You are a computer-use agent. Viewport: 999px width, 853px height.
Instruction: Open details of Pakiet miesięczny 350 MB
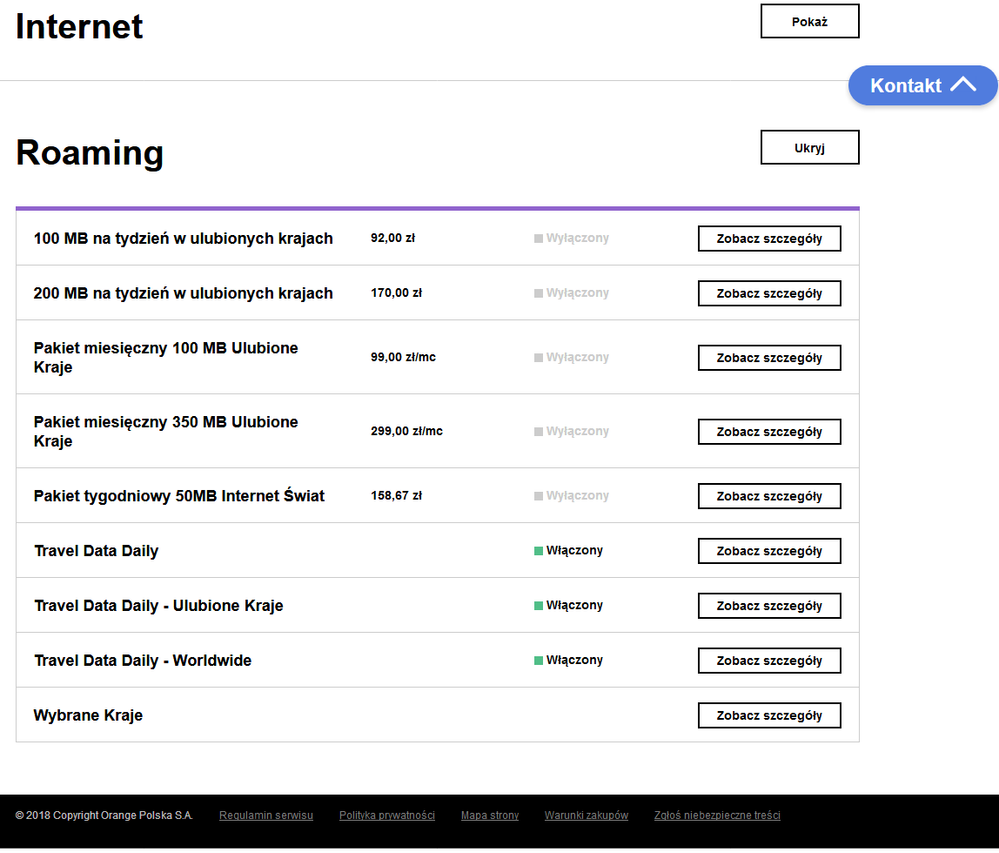tap(768, 432)
